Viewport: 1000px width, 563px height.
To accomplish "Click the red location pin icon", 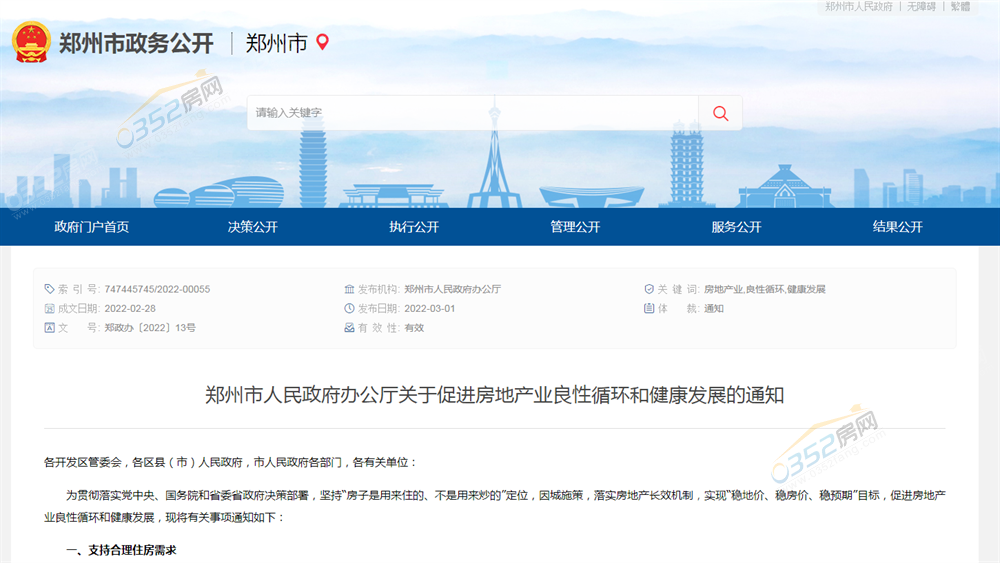I will tap(322, 42).
